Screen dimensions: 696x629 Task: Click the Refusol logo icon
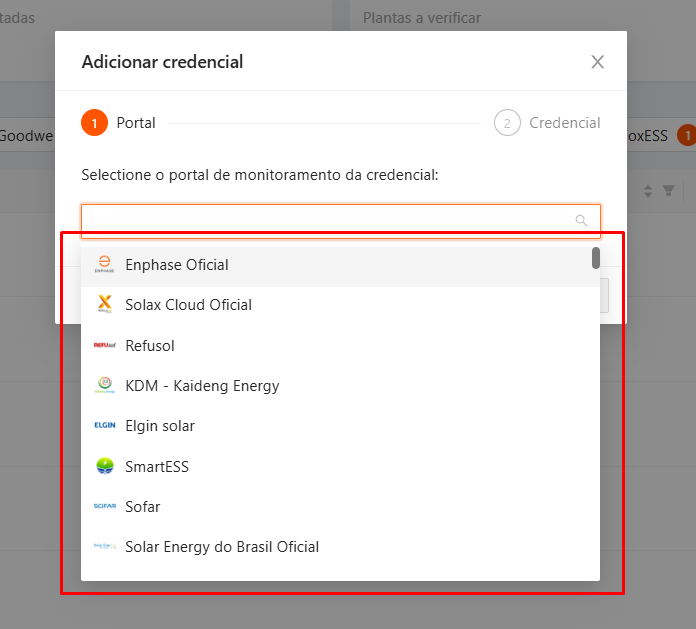[105, 346]
